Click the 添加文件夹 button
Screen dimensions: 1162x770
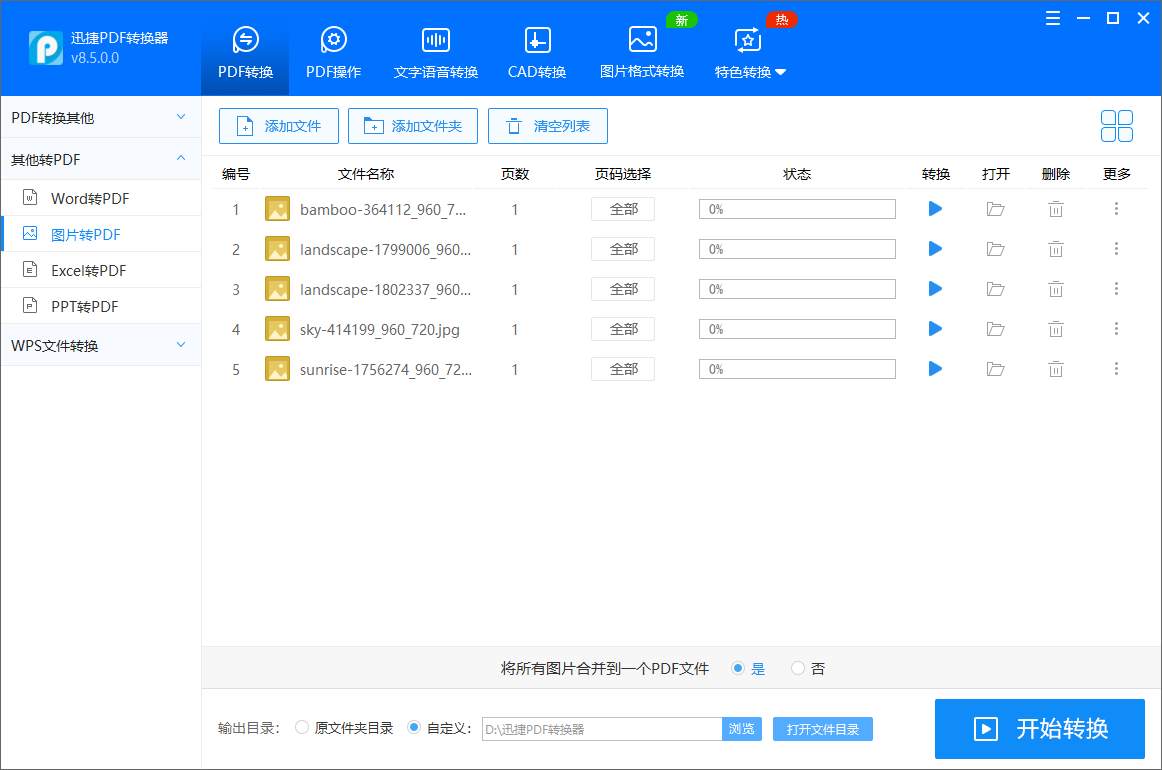point(413,126)
